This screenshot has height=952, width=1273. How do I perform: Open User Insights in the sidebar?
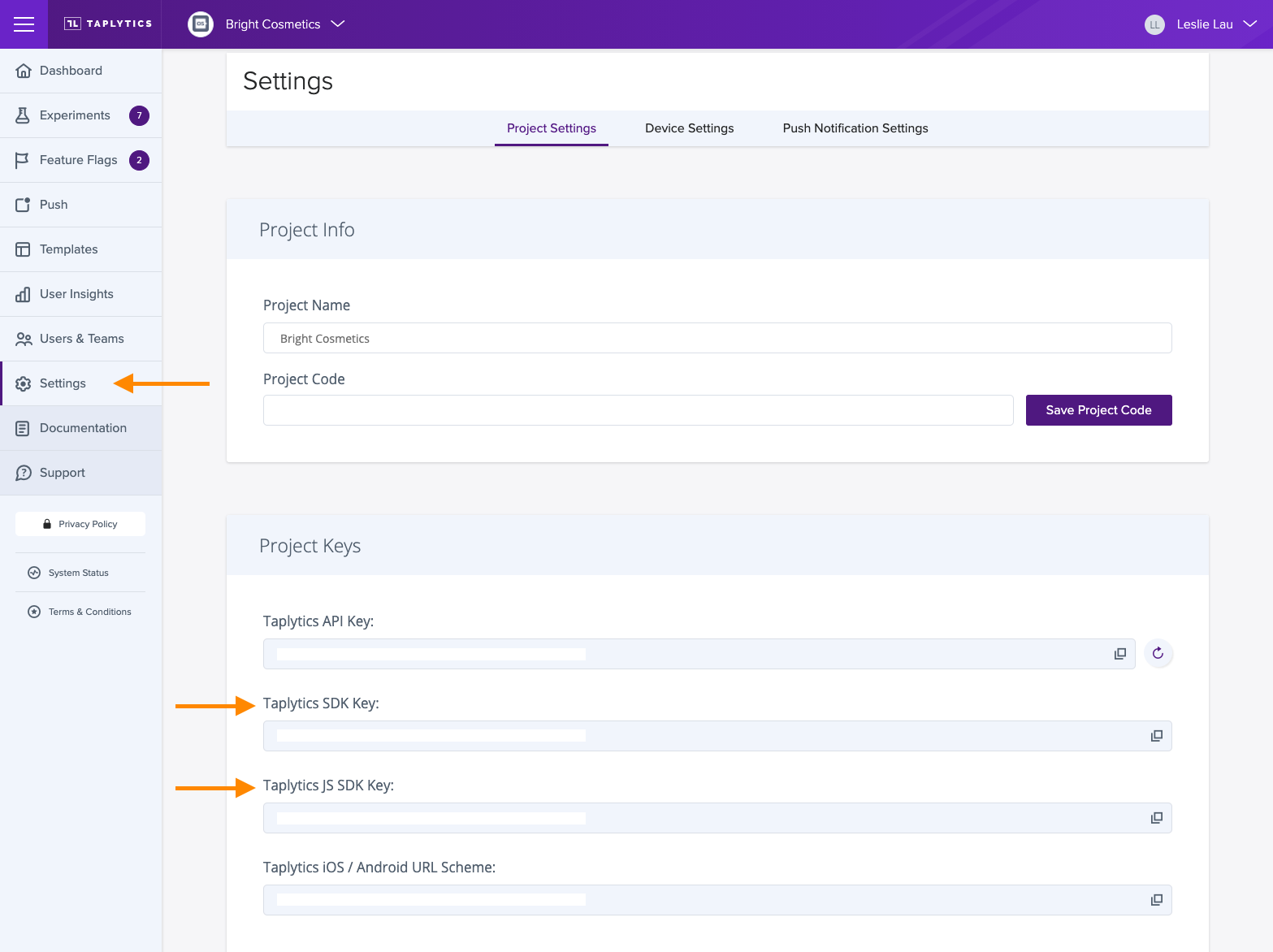click(81, 294)
